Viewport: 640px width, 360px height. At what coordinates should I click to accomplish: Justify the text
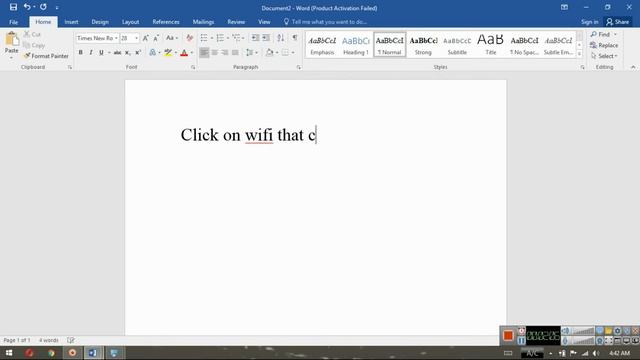tap(235, 52)
